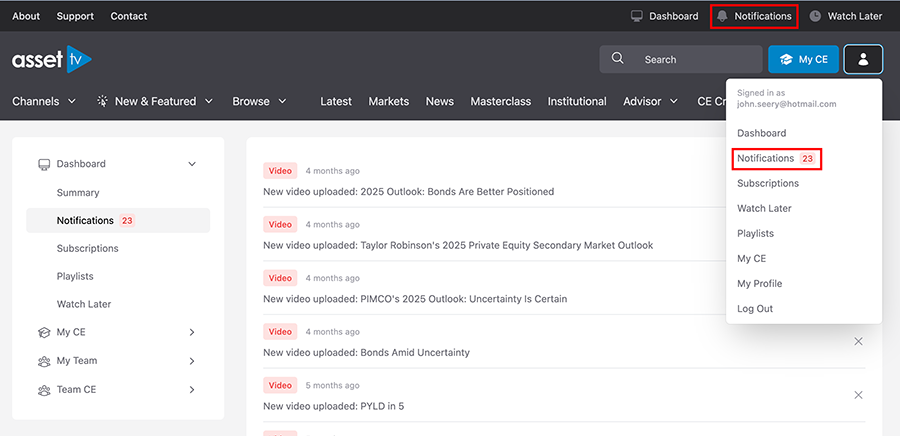Open the Channels dropdown menu

coord(44,101)
